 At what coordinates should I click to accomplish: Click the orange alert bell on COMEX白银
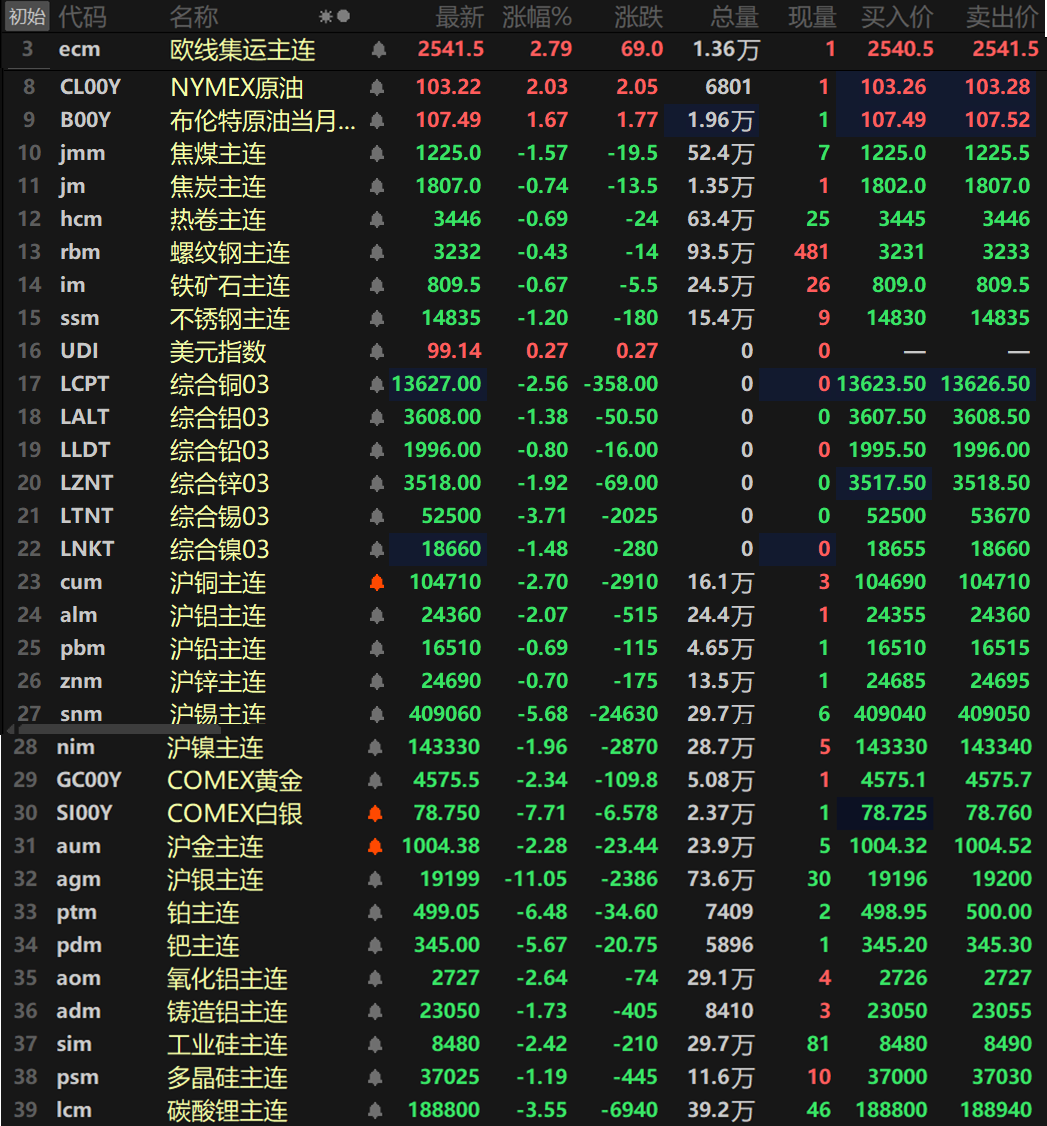pos(374,814)
